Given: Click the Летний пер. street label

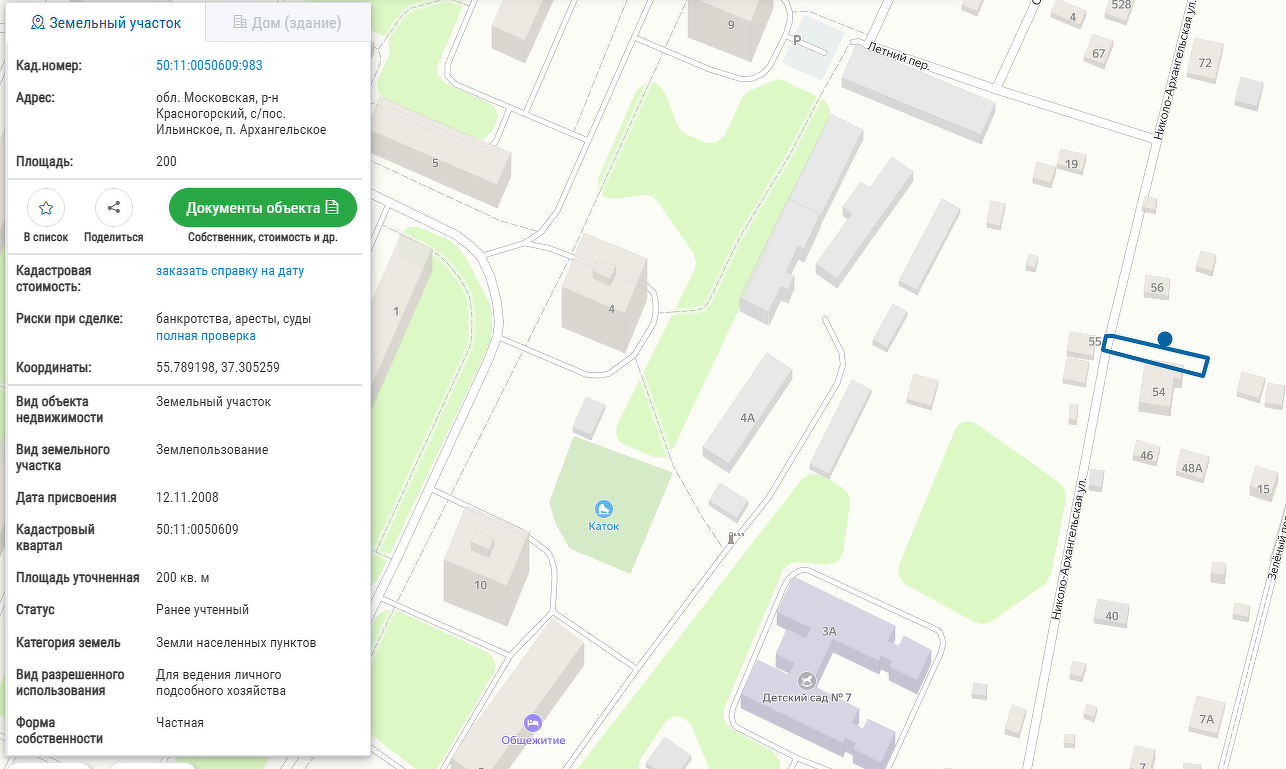Looking at the screenshot, I should [x=899, y=55].
